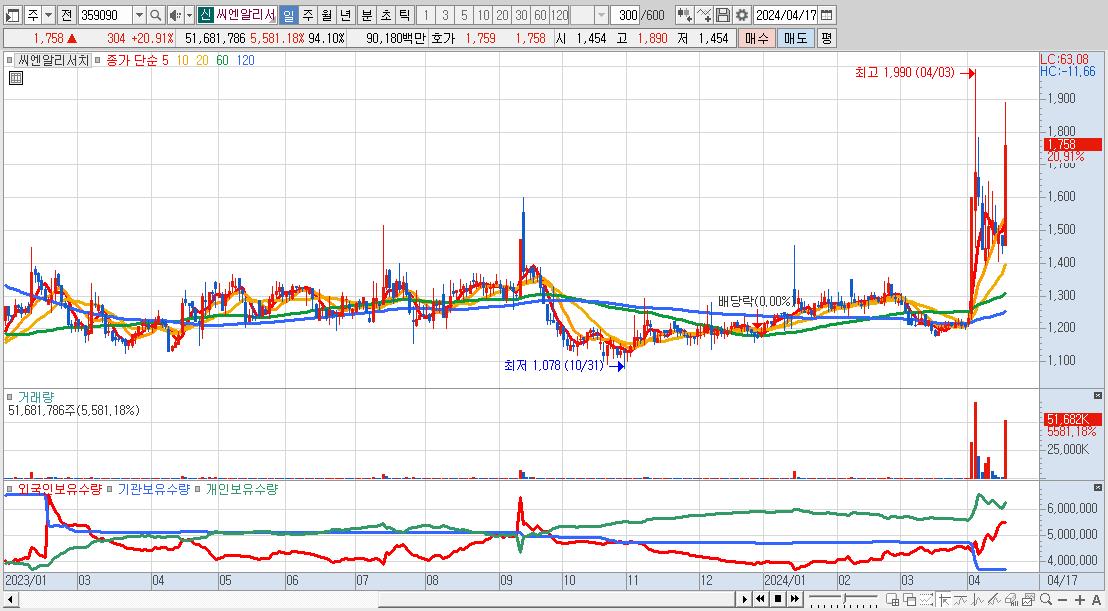Open chart settings gear icon
1108x611 pixels.
tap(742, 15)
